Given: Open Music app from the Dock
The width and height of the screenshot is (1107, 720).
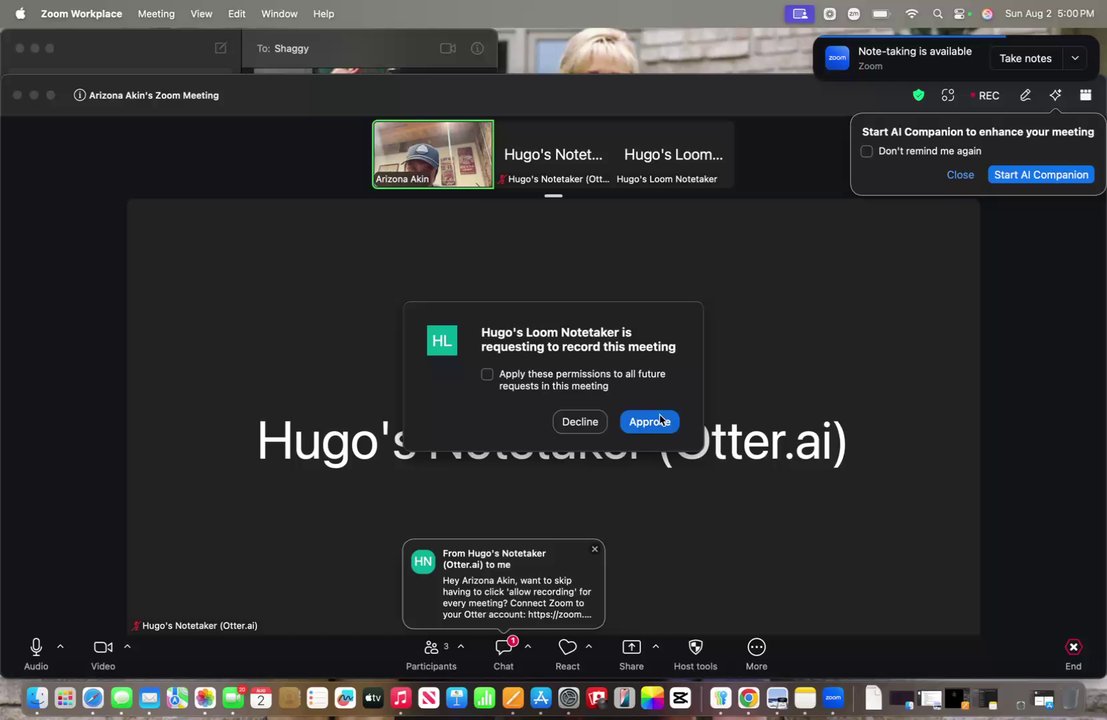Looking at the screenshot, I should (401, 698).
